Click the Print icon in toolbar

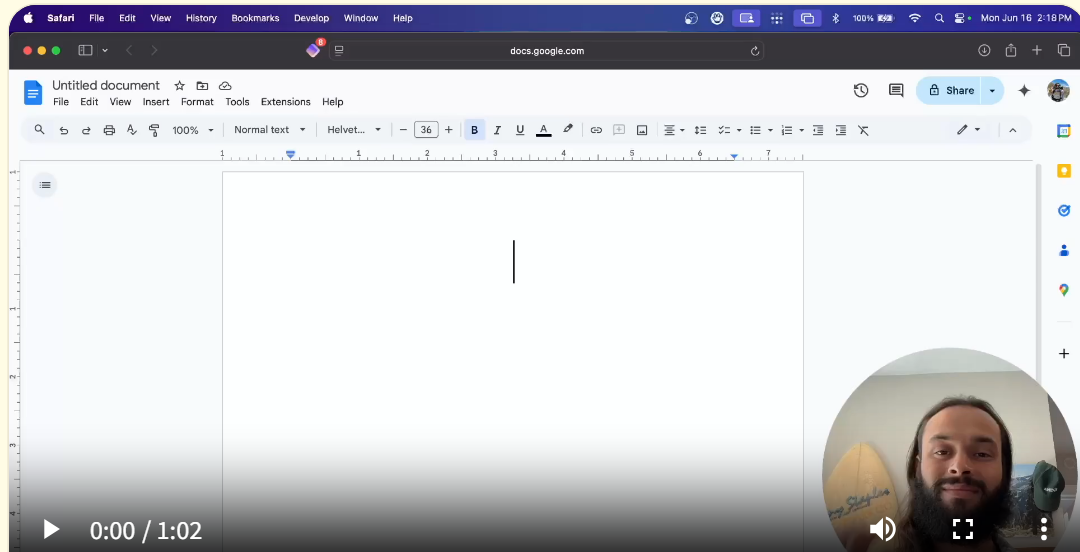pos(109,130)
